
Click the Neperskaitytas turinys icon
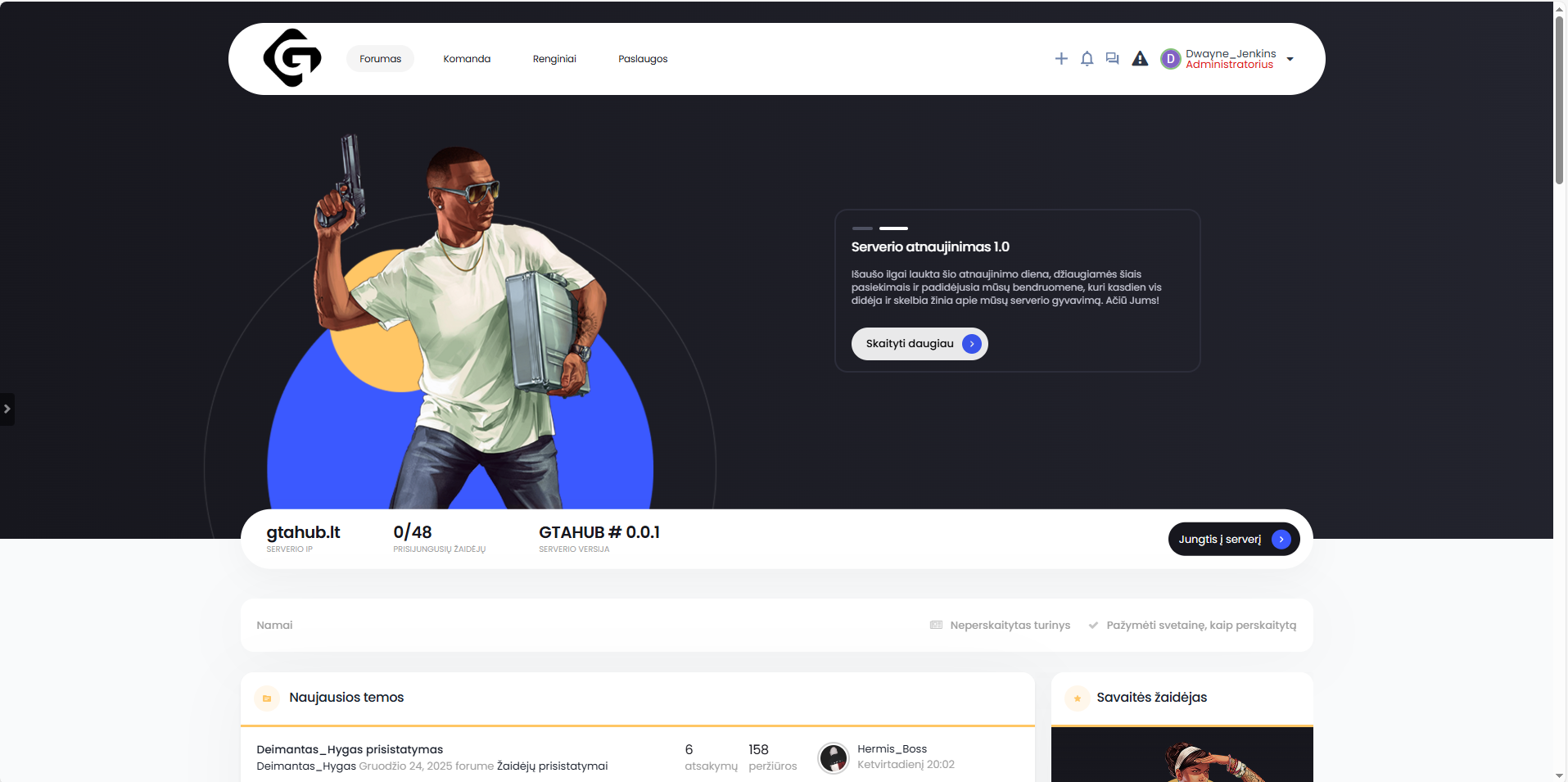[937, 626]
